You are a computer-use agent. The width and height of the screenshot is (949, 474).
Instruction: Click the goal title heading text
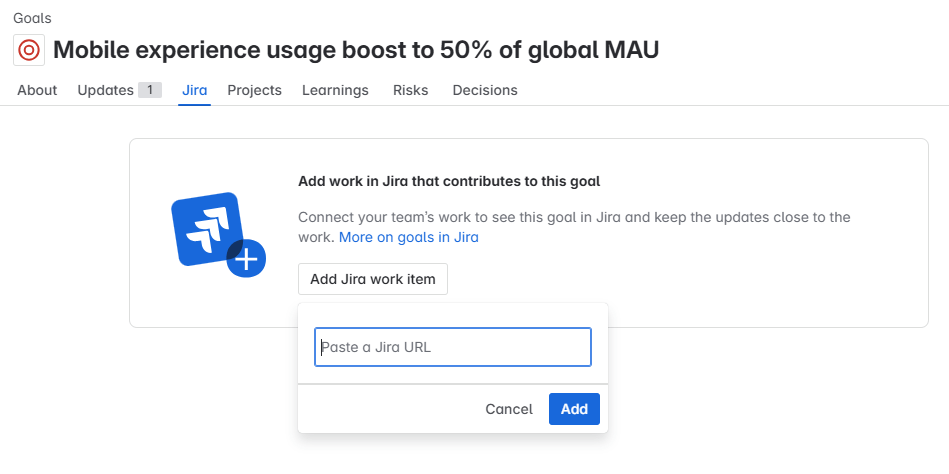356,49
